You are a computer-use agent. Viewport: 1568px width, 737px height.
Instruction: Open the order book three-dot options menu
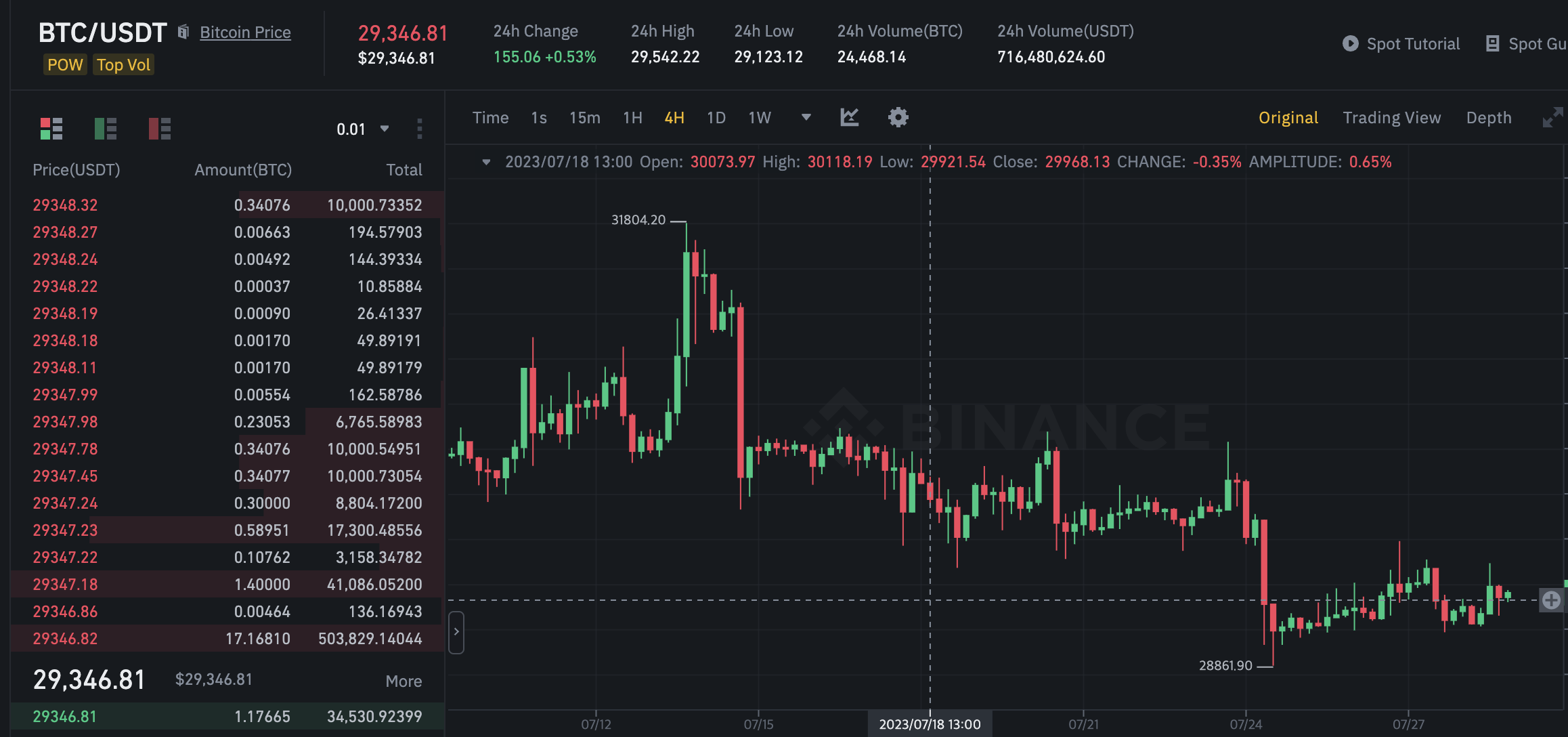[420, 129]
